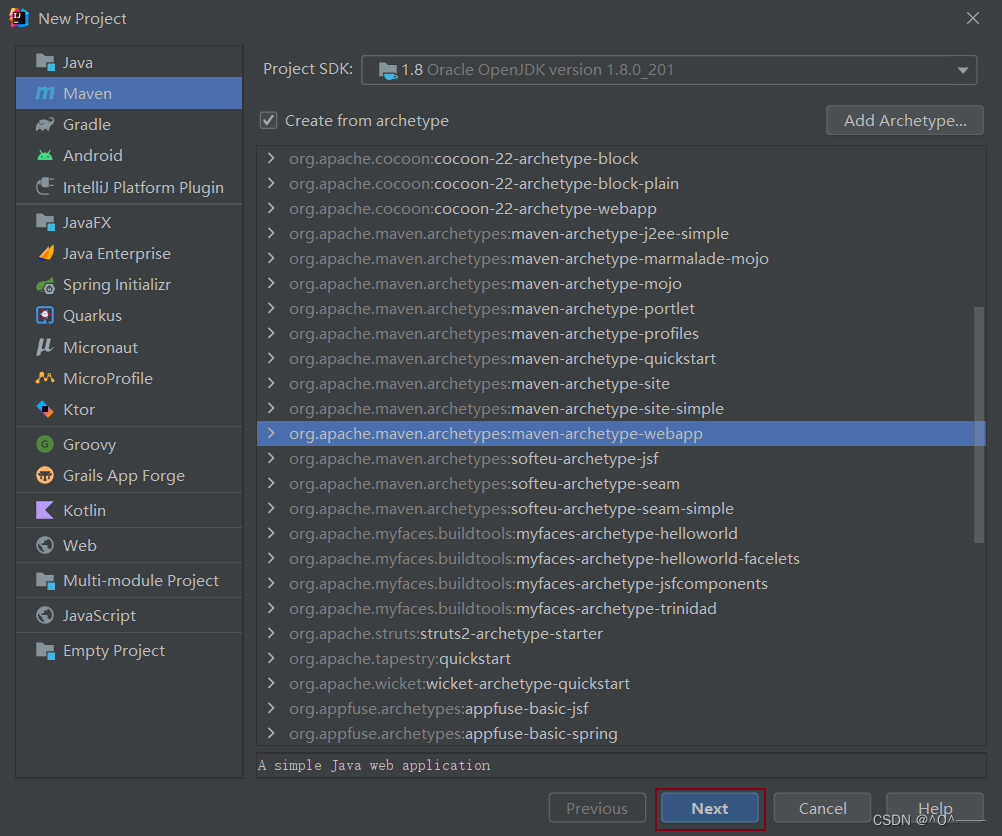Screen dimensions: 1002x836
Task: Select cocoon-22-archetype-block-plain row
Action: click(x=620, y=183)
